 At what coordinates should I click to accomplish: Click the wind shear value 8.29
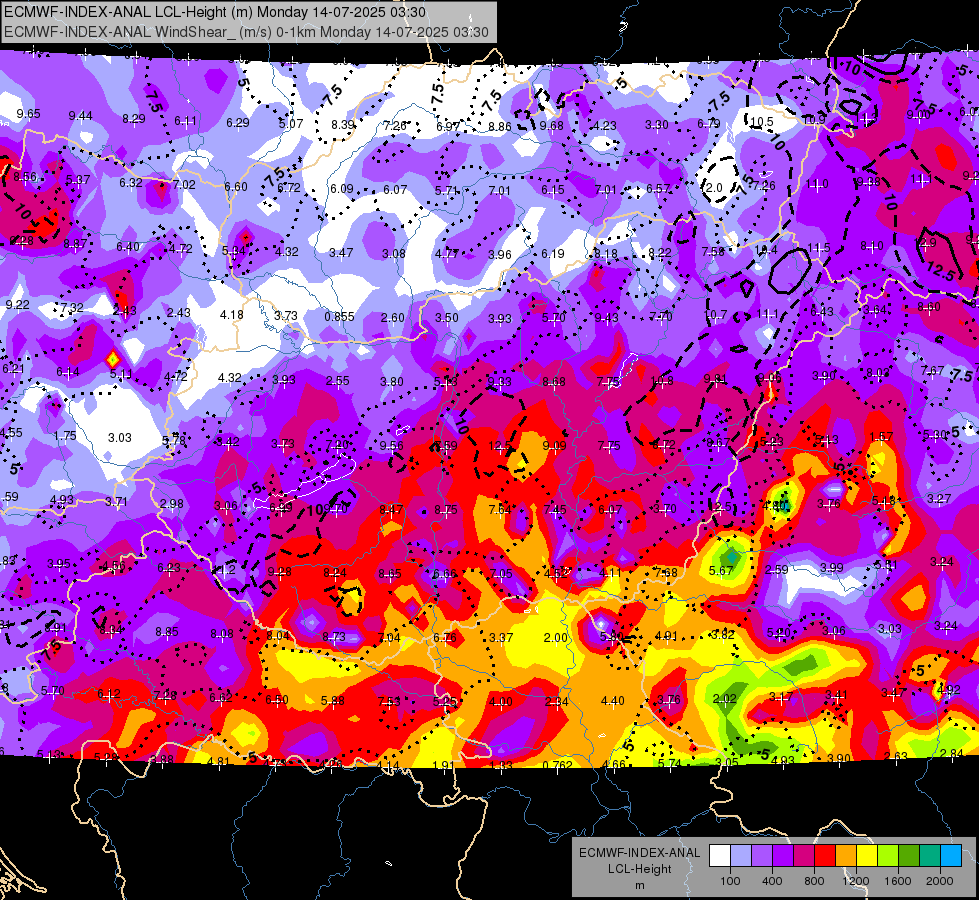134,119
